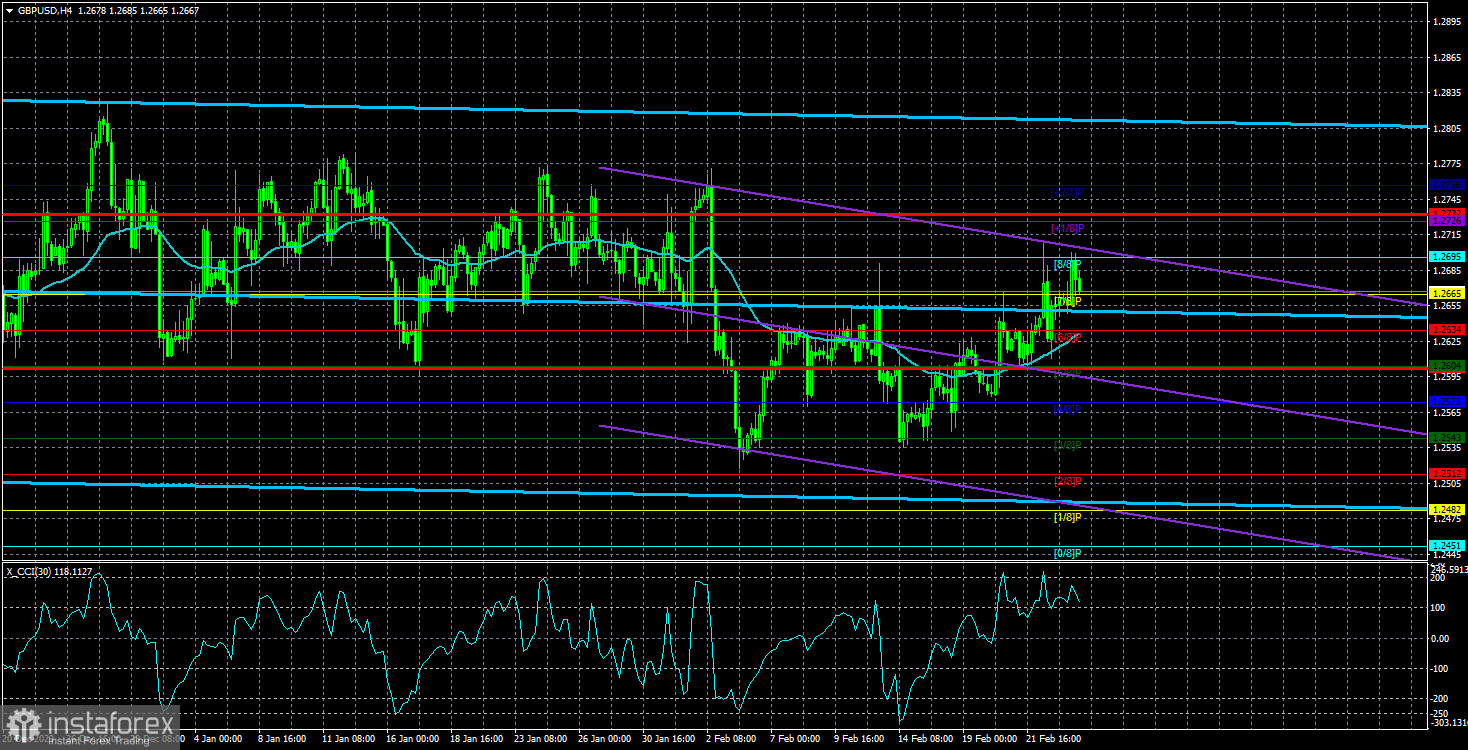This screenshot has width=1468, height=750.
Task: Select the [8/8]P Murray level label
Action: click(1067, 264)
